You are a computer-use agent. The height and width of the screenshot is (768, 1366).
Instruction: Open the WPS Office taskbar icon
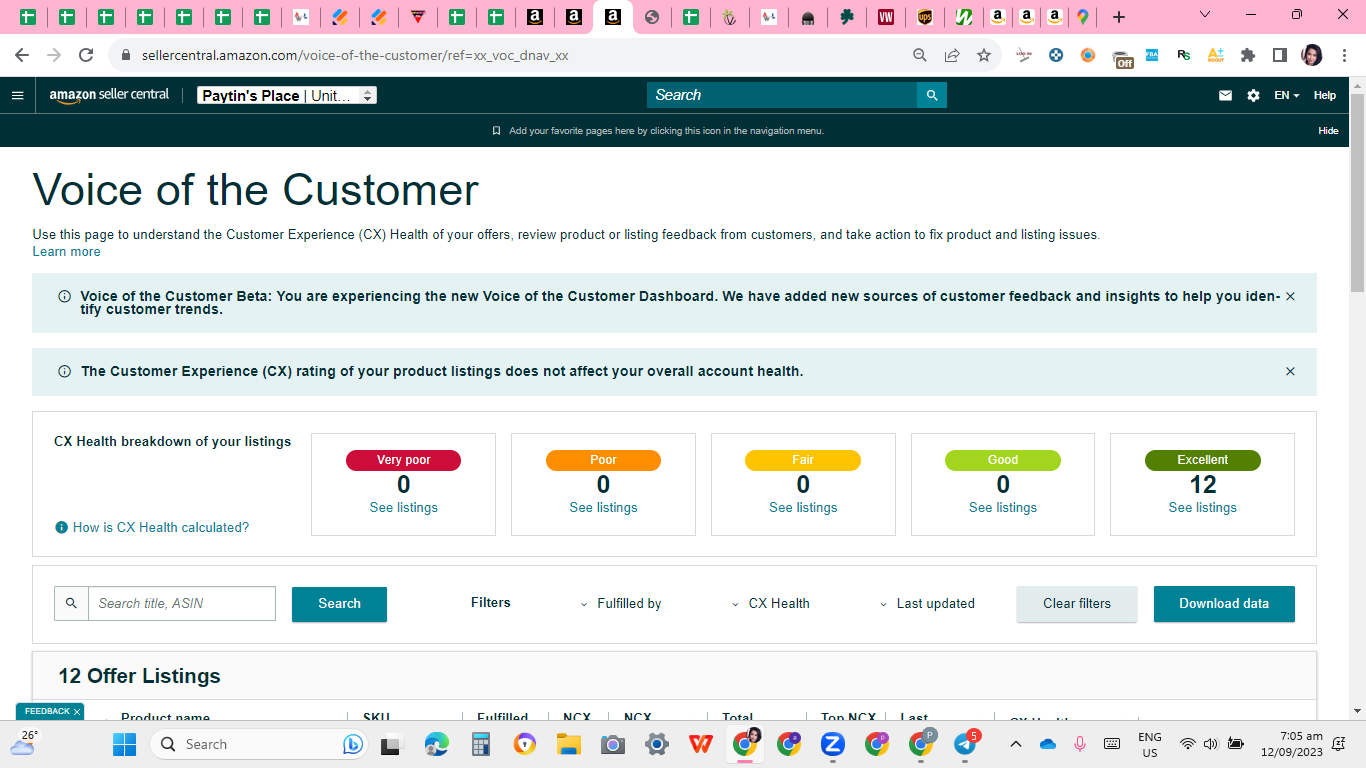tap(701, 744)
